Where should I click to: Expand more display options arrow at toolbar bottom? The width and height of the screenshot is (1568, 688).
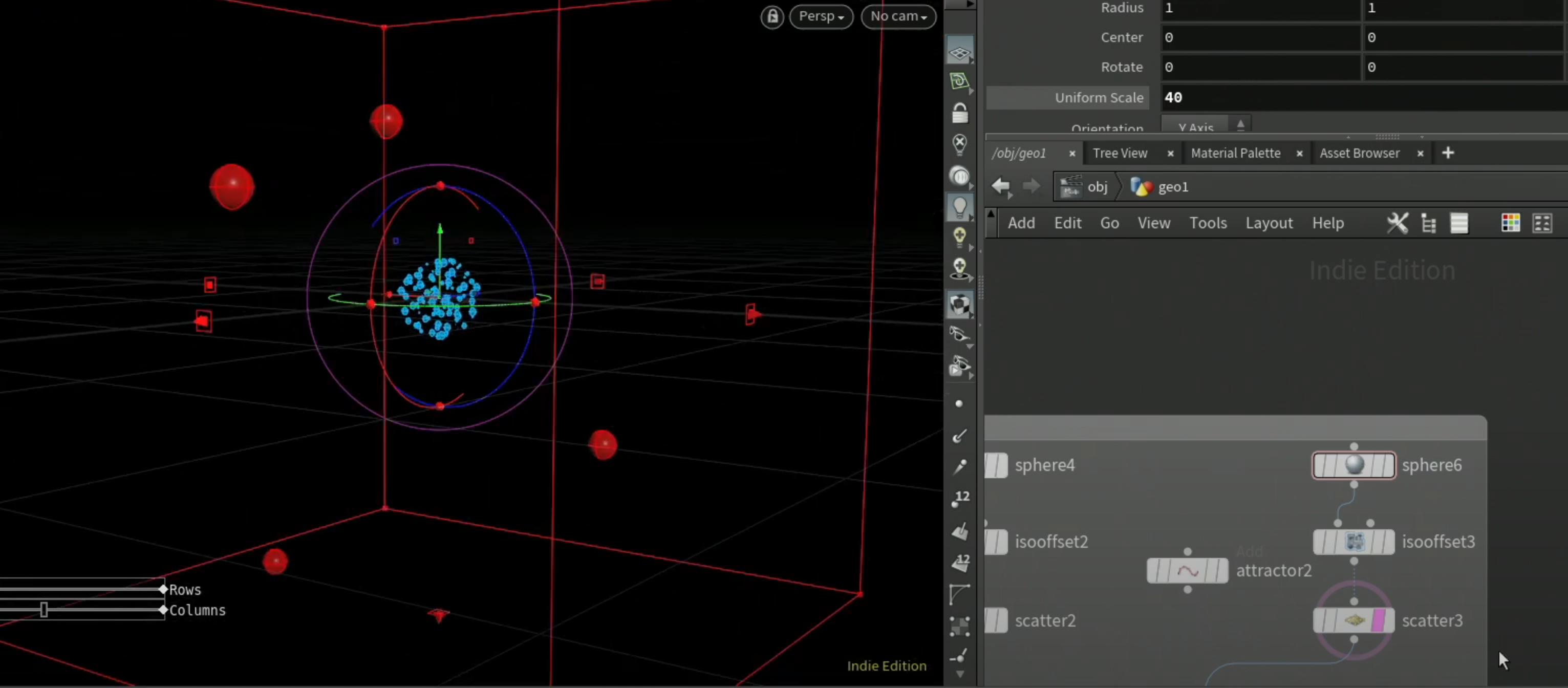[960, 674]
